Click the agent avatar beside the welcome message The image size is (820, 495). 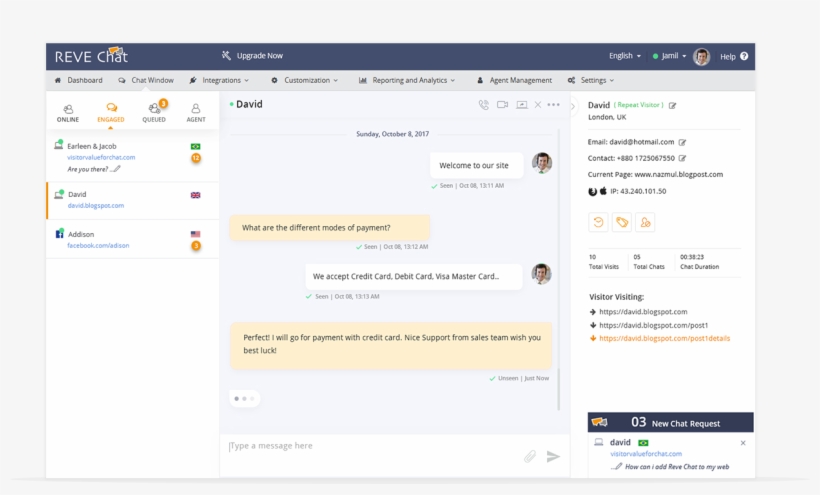click(542, 163)
